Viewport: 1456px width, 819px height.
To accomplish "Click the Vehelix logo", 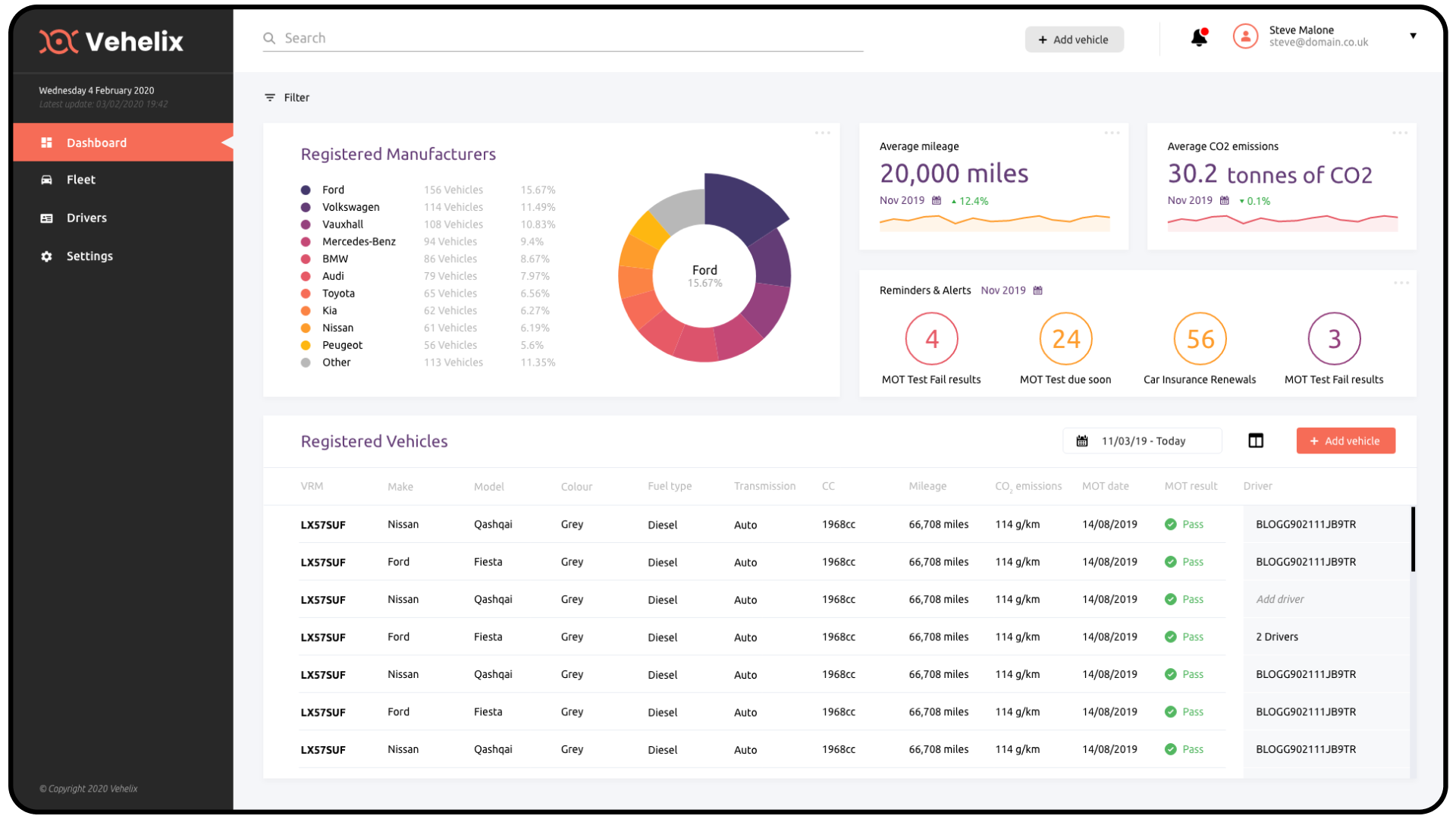I will [x=111, y=42].
